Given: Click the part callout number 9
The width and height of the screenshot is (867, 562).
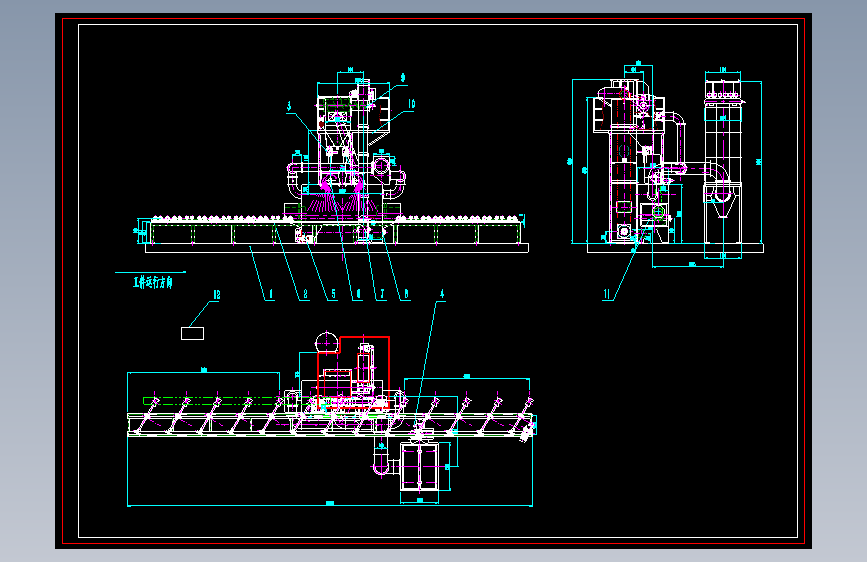Looking at the screenshot, I should pyautogui.click(x=403, y=78).
